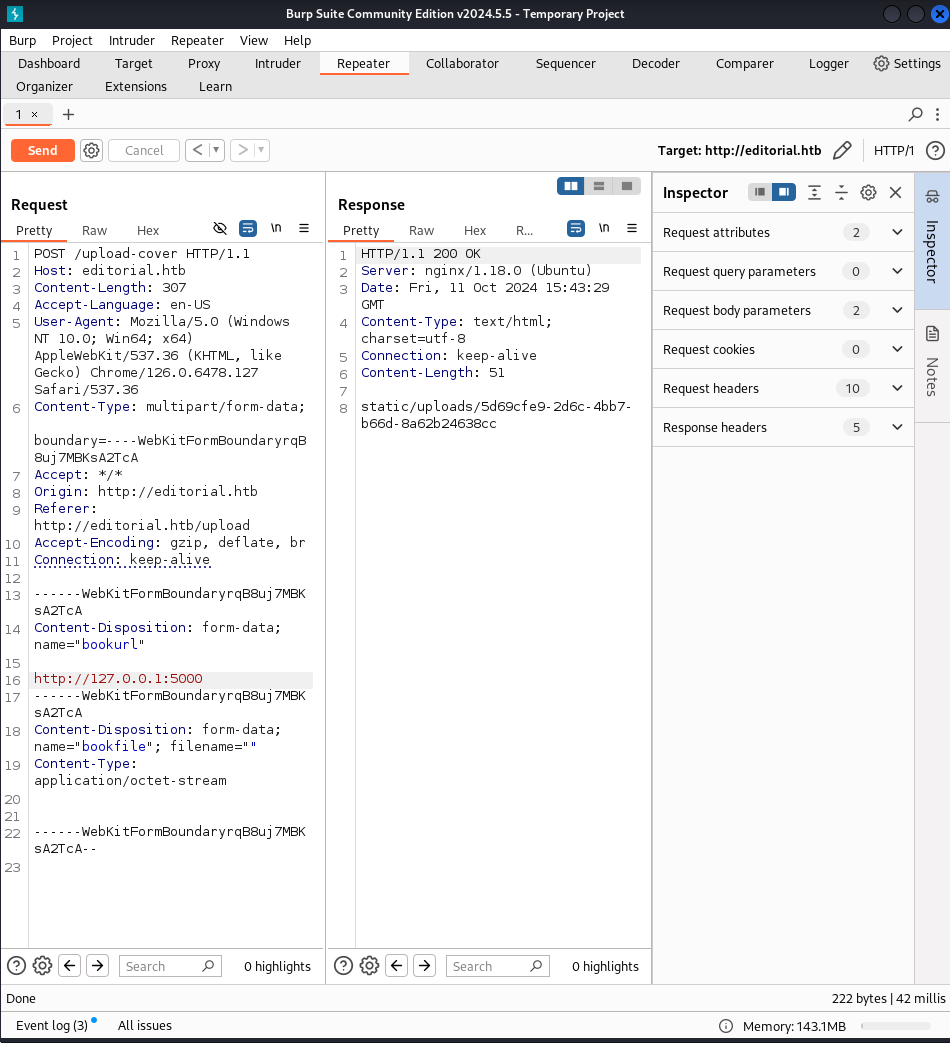Jump to previous Request search match
The width and height of the screenshot is (950, 1043).
point(70,965)
